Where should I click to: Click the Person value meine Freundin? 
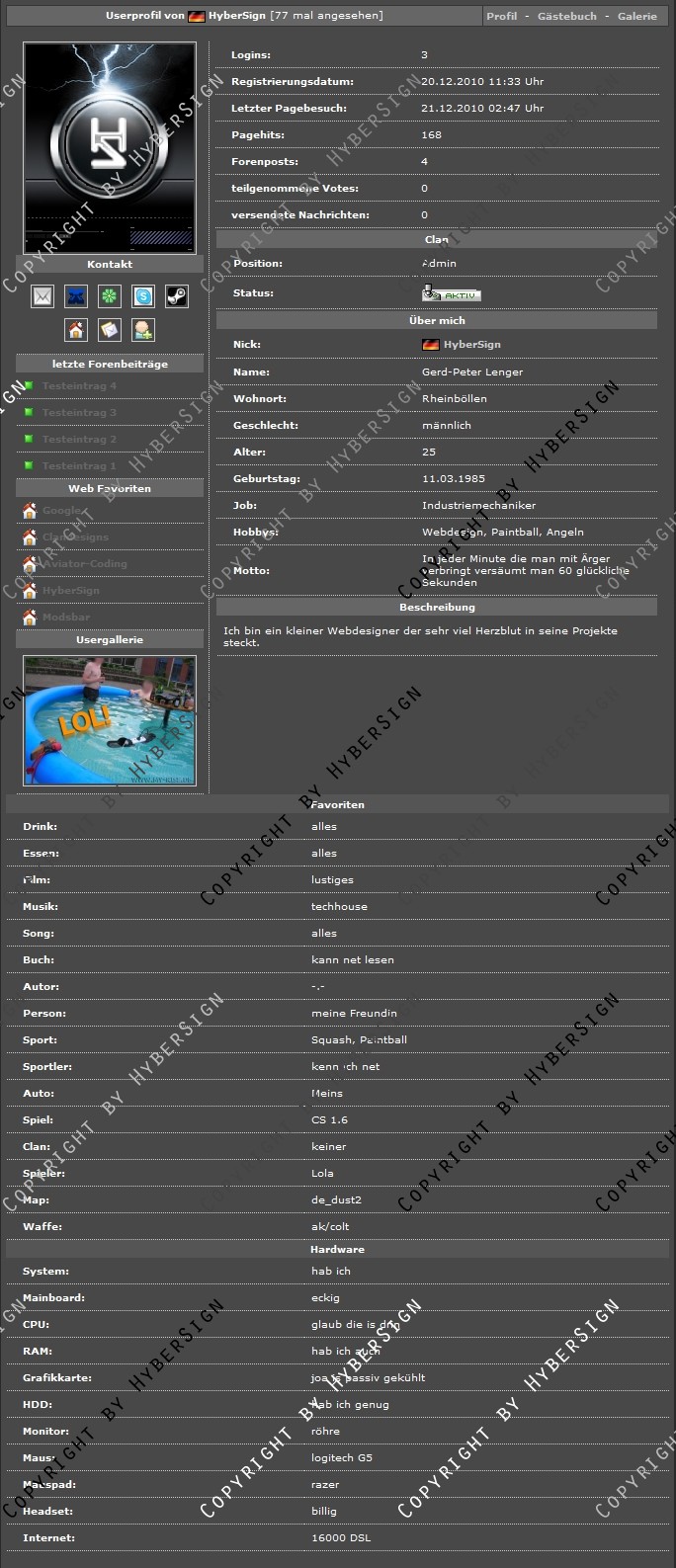click(354, 1013)
